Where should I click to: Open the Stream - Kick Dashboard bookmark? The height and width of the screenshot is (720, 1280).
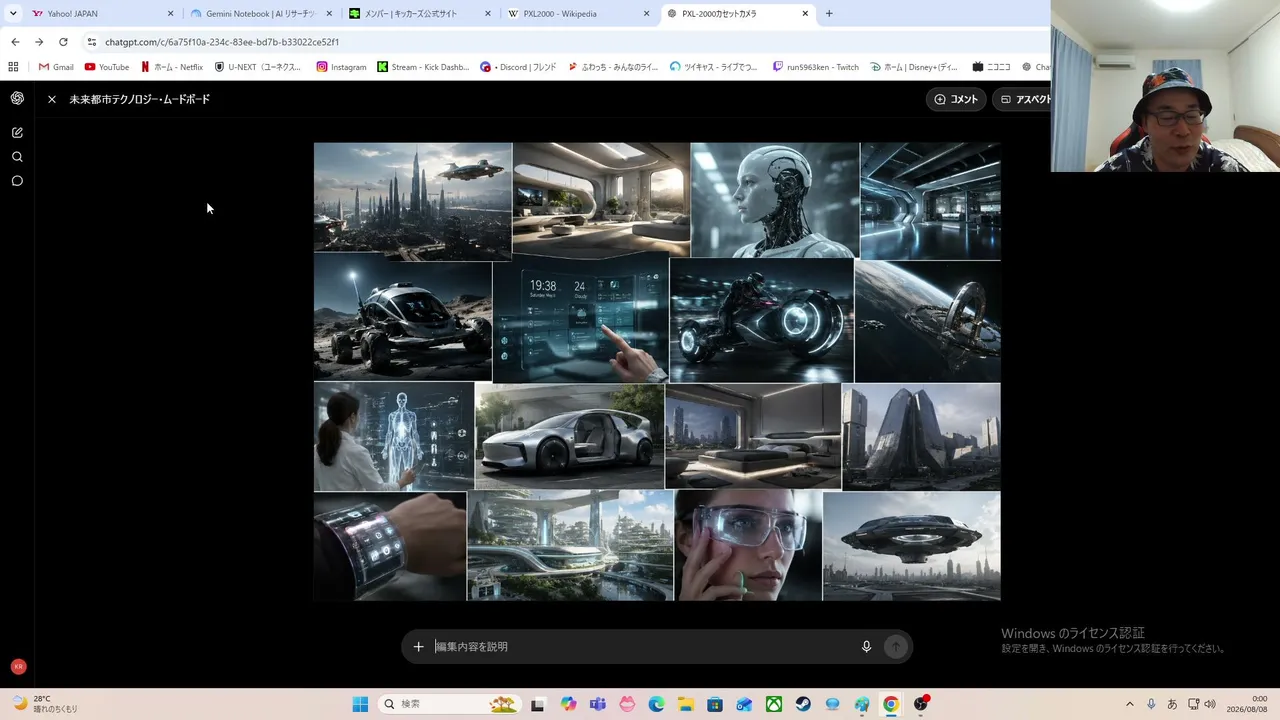(x=423, y=67)
